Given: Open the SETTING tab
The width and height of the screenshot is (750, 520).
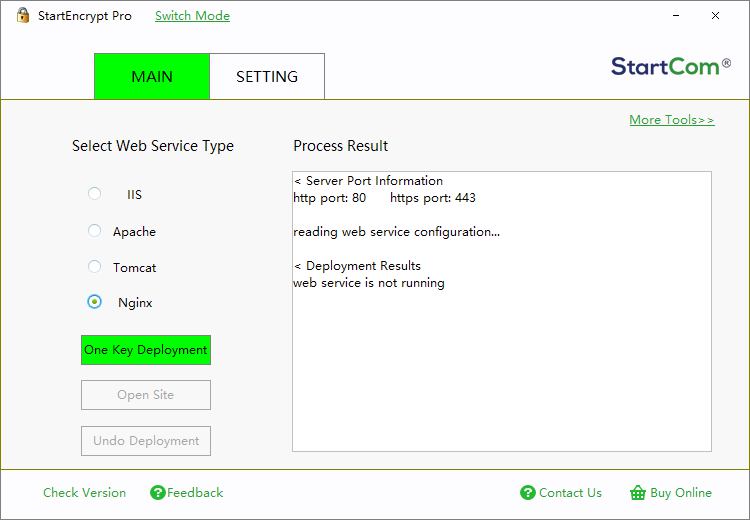Looking at the screenshot, I should [267, 77].
